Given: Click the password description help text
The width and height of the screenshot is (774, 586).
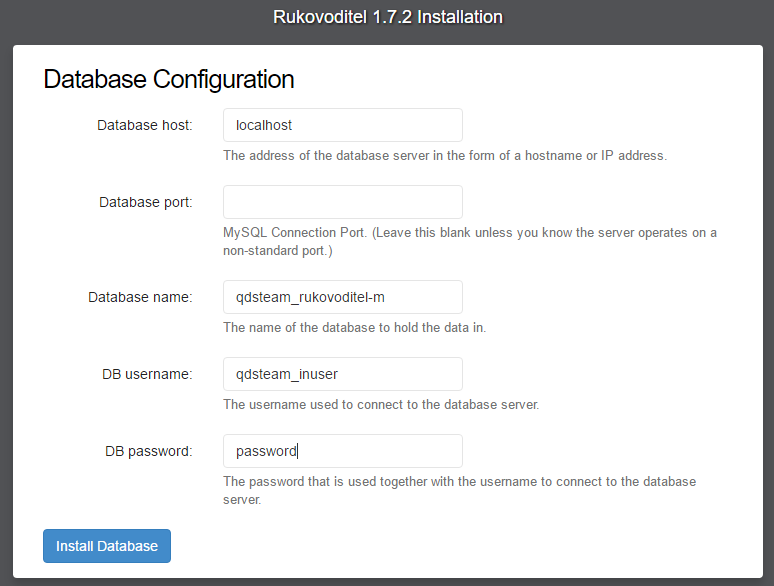Looking at the screenshot, I should coord(460,481).
